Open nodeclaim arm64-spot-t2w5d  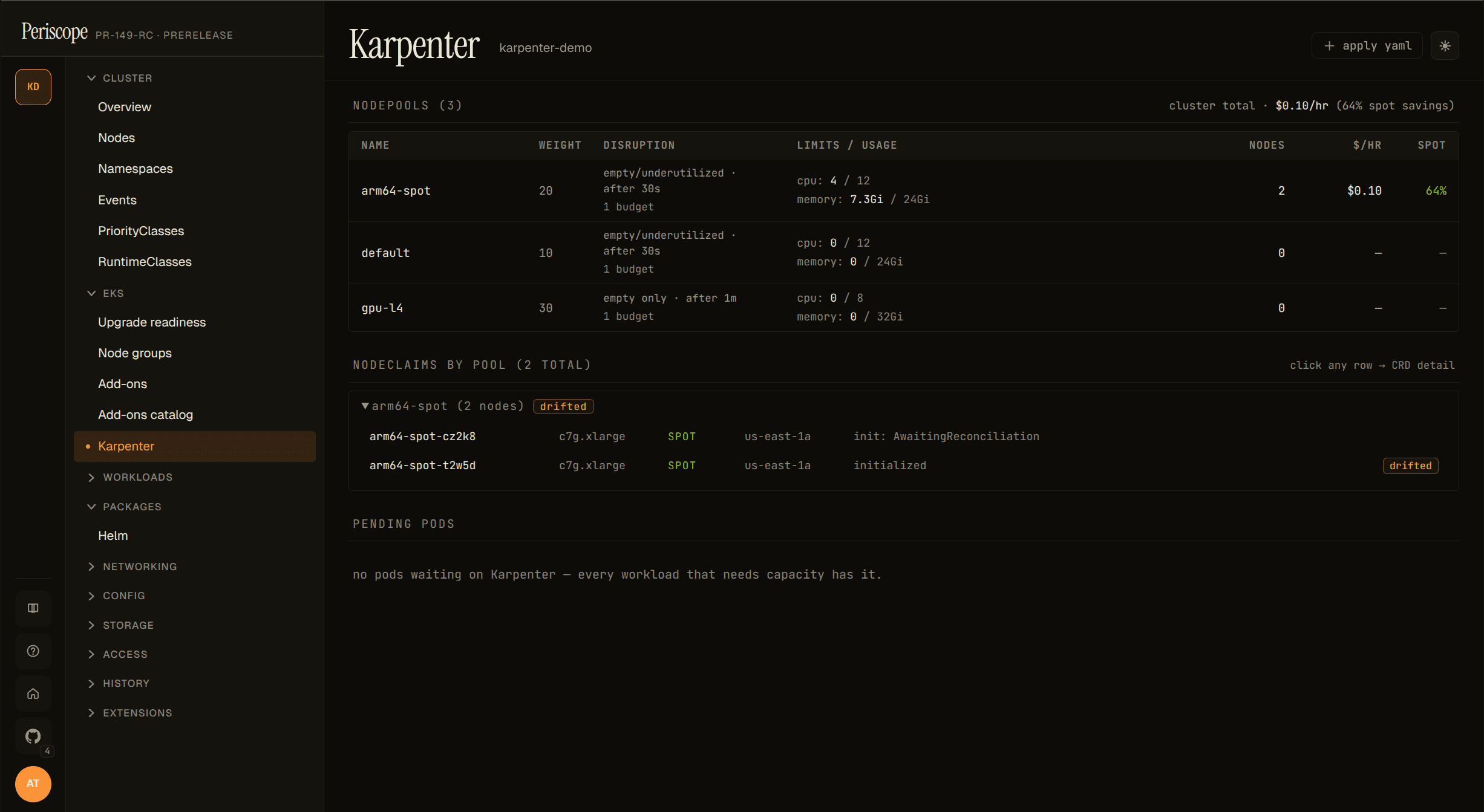tap(903, 466)
